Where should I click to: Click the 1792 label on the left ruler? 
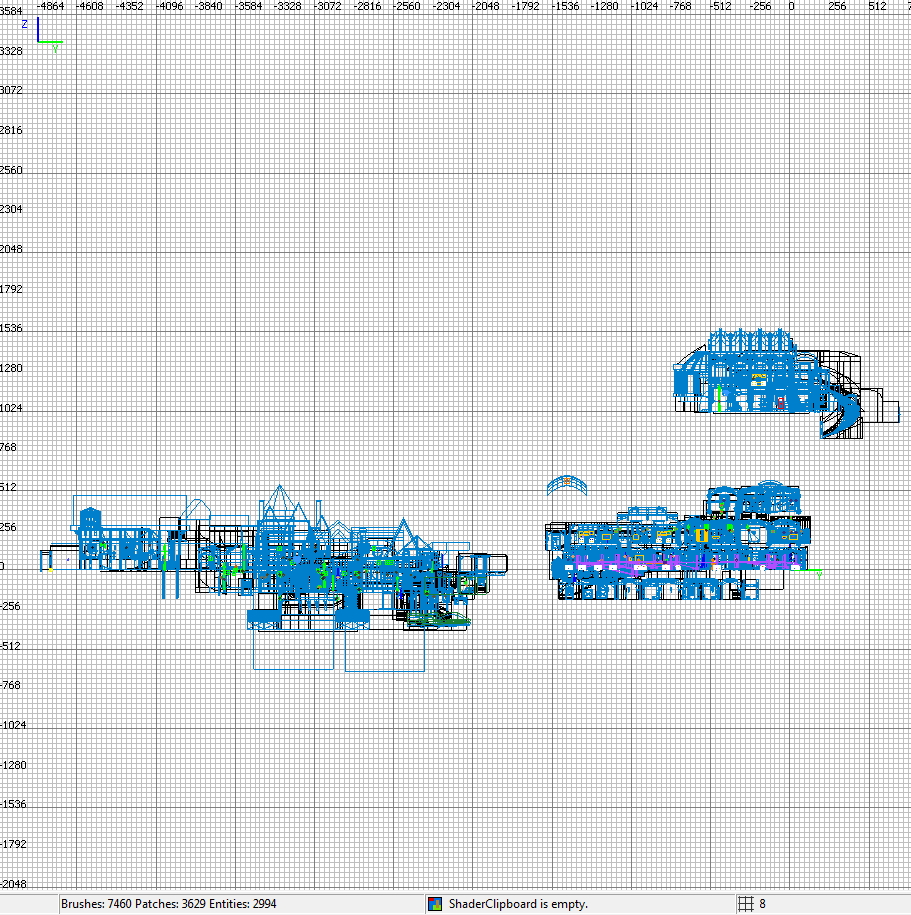[11, 289]
